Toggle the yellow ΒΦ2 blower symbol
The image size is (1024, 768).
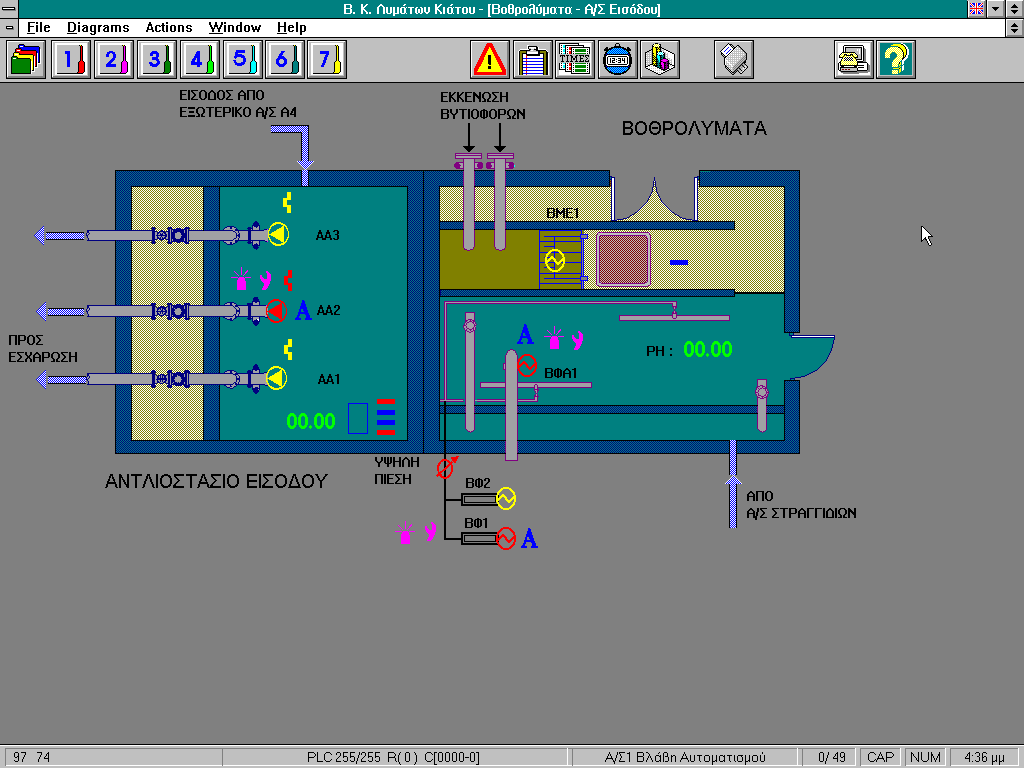pos(506,498)
